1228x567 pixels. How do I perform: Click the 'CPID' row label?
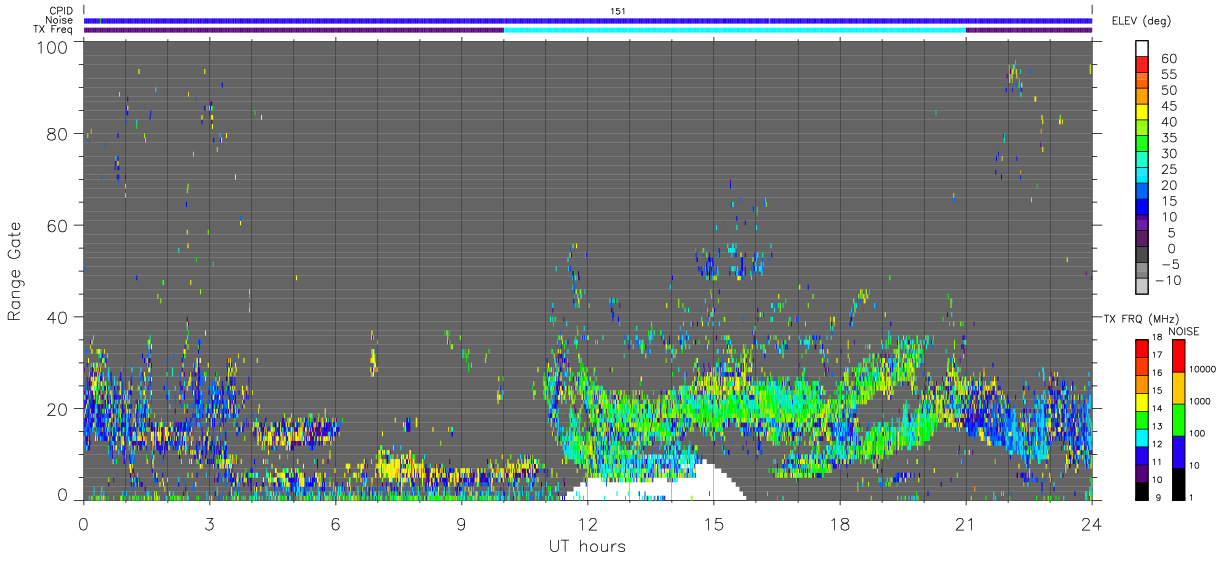point(60,11)
